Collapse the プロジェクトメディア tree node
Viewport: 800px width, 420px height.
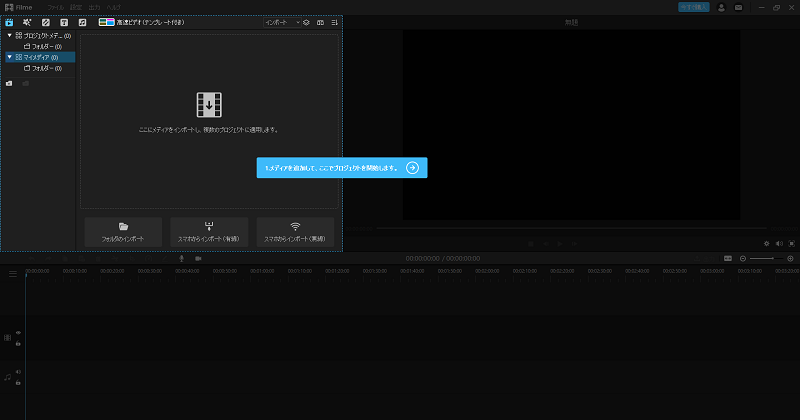pyautogui.click(x=9, y=35)
